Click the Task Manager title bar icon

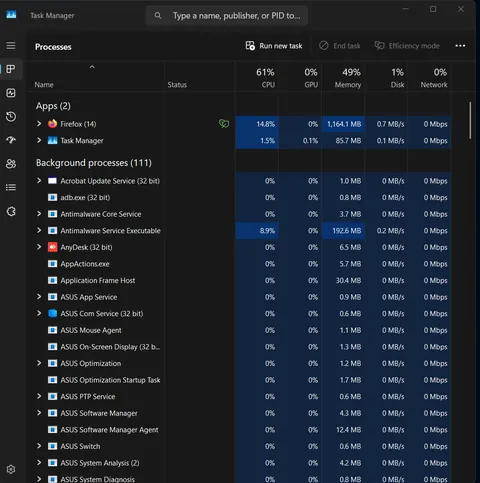tap(11, 15)
